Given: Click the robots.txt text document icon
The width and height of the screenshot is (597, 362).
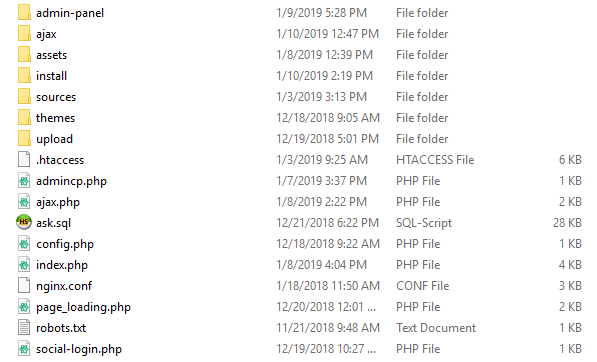Looking at the screenshot, I should [24, 327].
